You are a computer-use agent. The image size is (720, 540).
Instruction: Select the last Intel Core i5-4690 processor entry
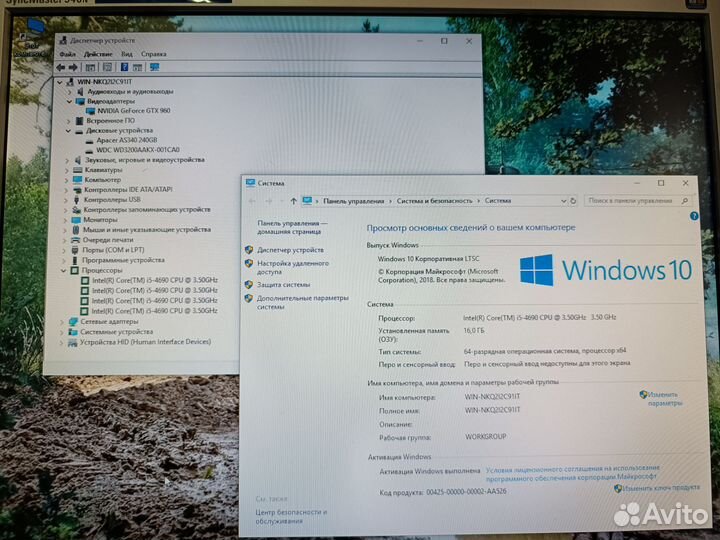pyautogui.click(x=155, y=311)
